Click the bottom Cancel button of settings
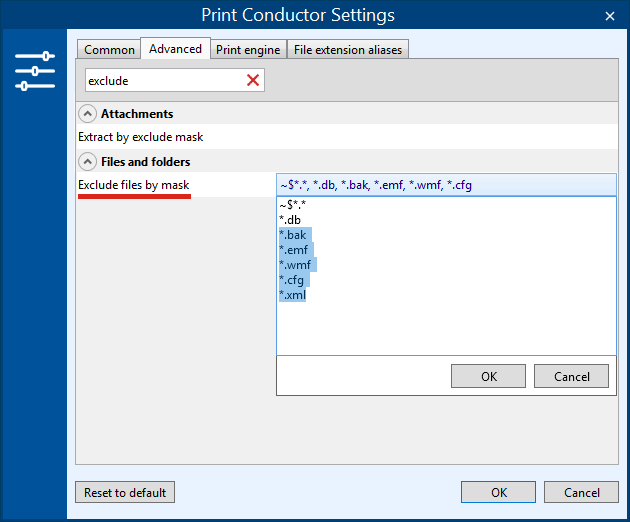 click(581, 492)
